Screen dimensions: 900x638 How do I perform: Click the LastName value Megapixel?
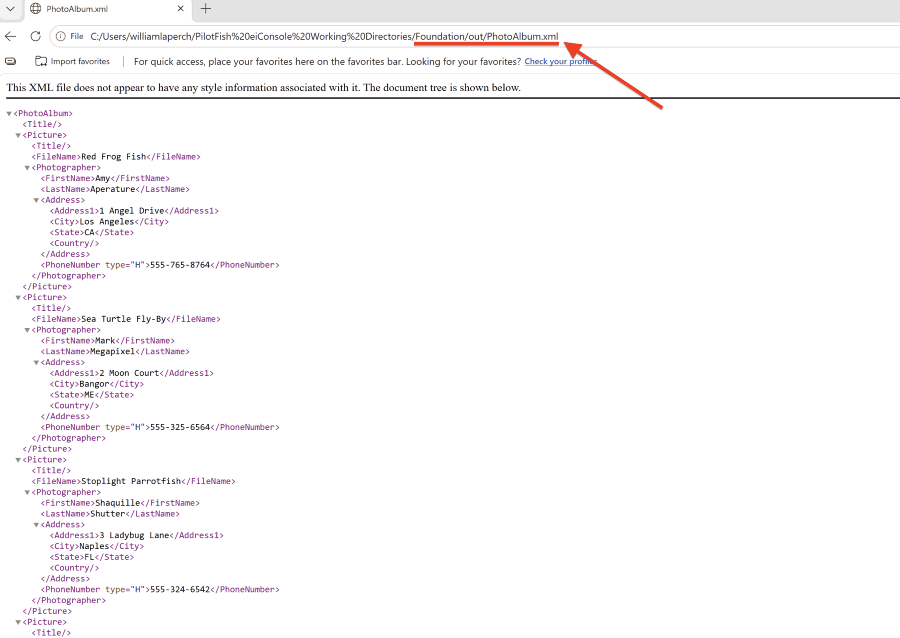pyautogui.click(x=113, y=352)
